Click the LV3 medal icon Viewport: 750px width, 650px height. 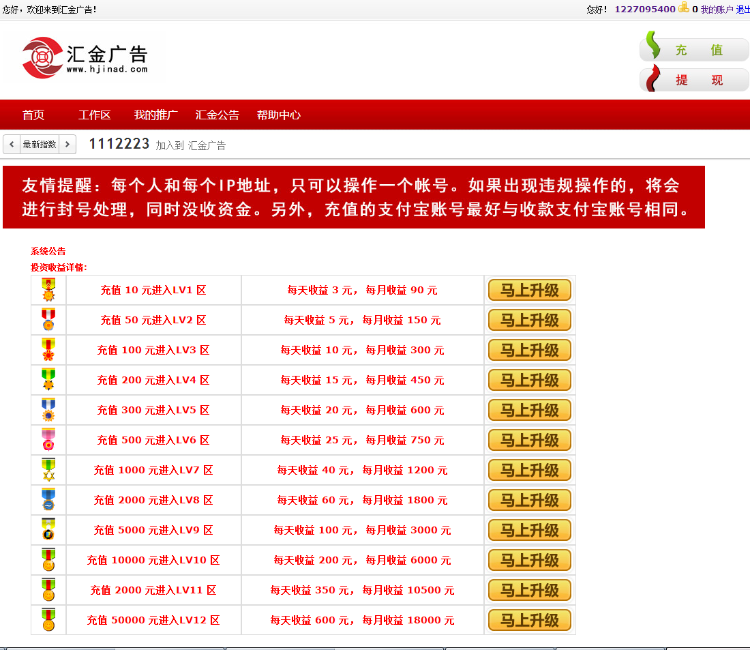click(48, 350)
